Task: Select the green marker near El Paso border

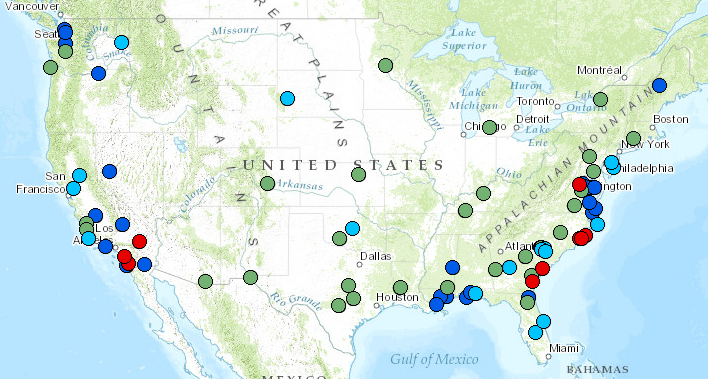Action: (251, 277)
